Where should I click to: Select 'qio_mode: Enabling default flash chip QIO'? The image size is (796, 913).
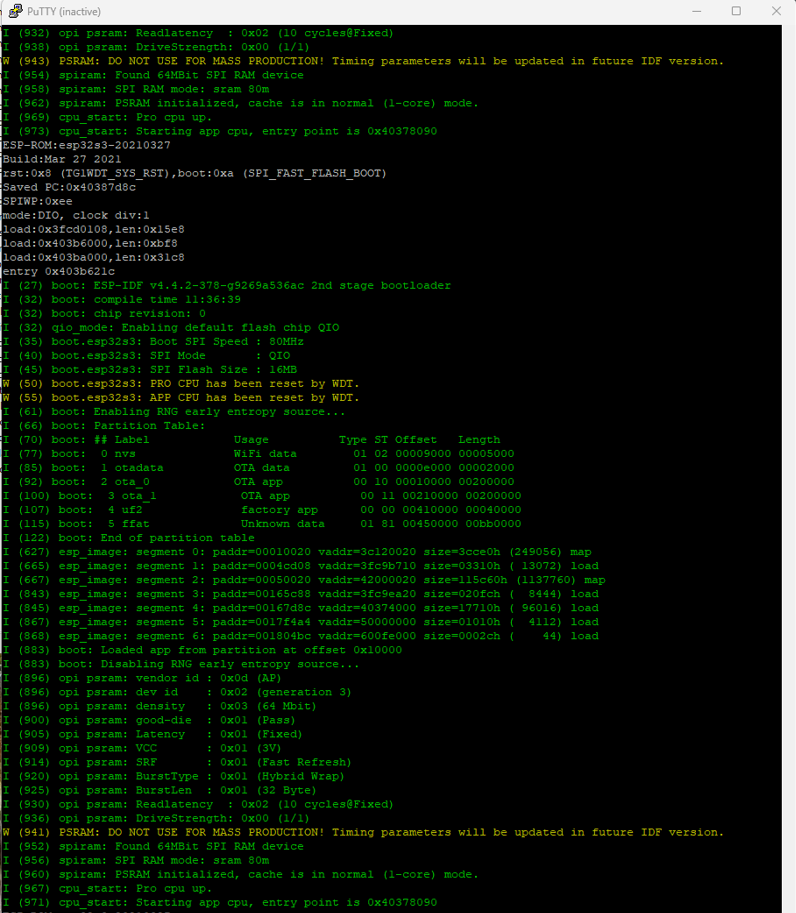tap(195, 327)
